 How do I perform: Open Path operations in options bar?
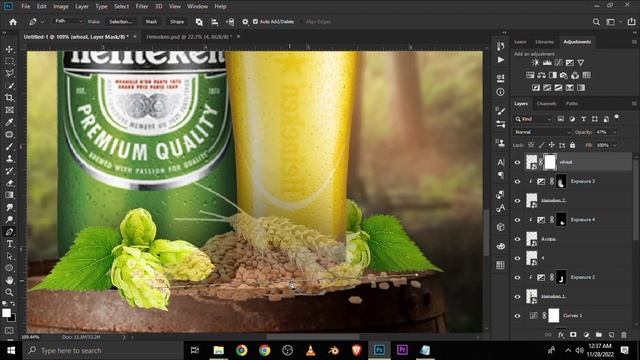tap(199, 22)
